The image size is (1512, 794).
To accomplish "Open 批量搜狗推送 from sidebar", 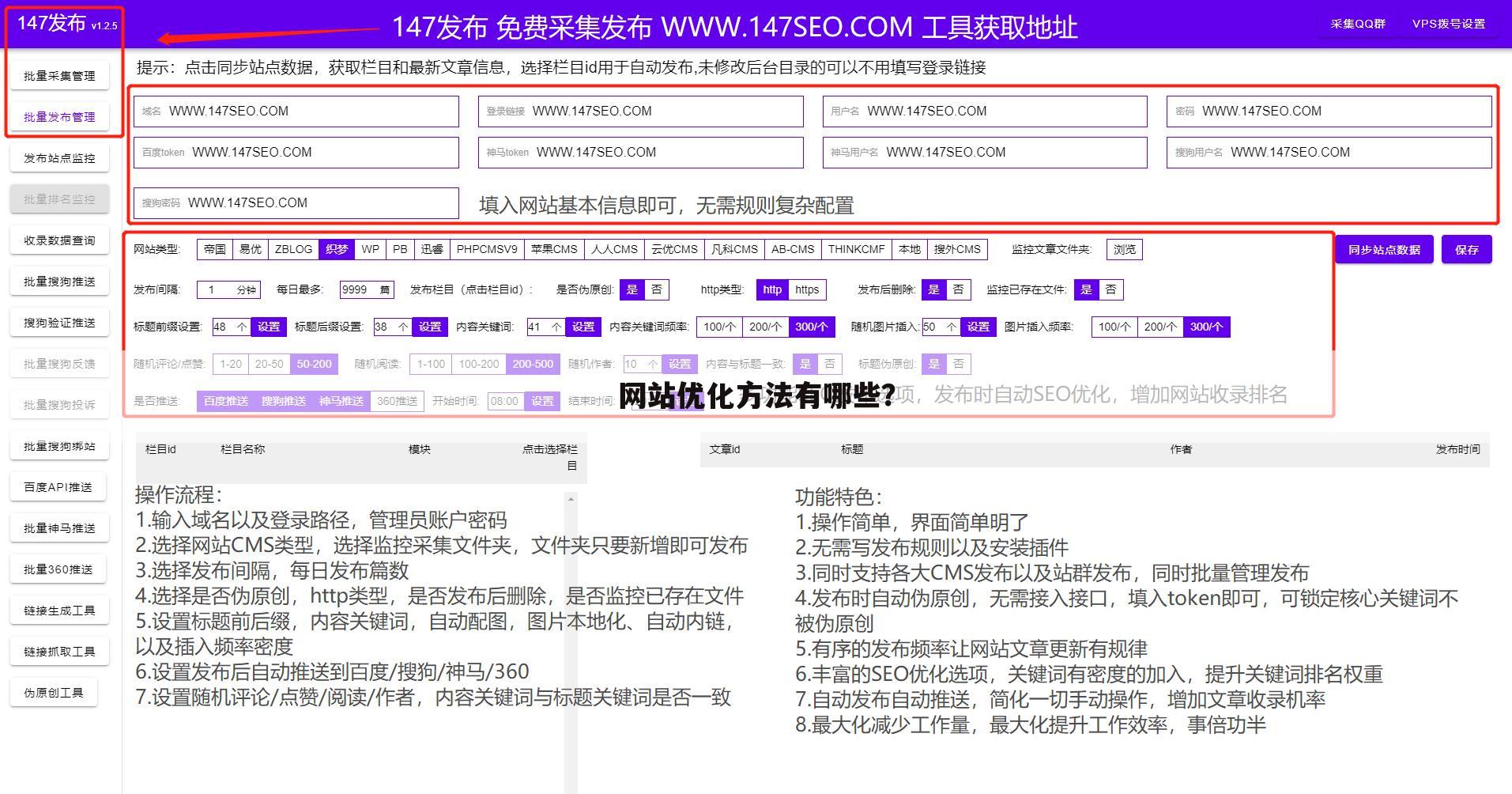I will point(59,282).
